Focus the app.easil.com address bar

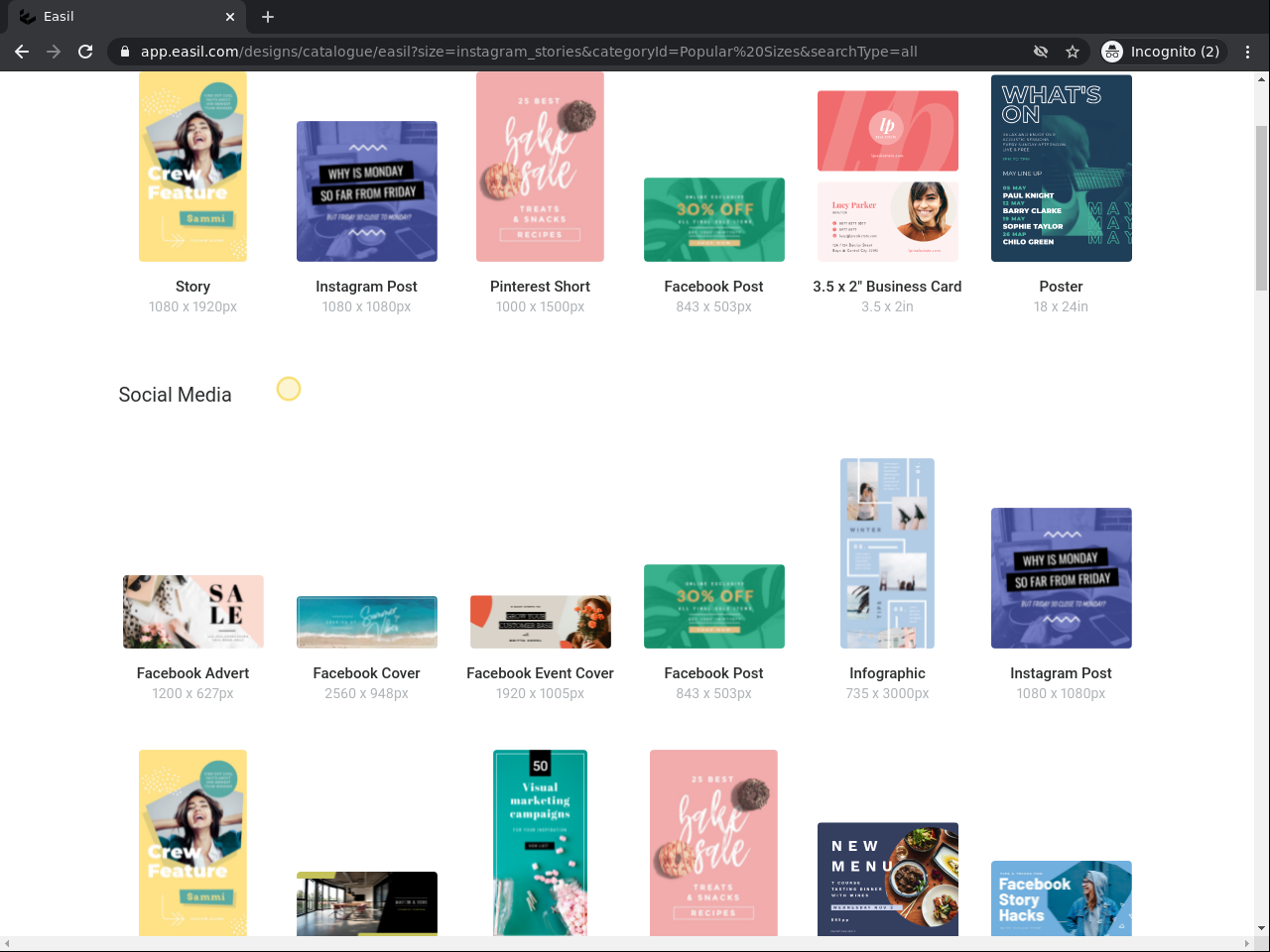tap(529, 52)
